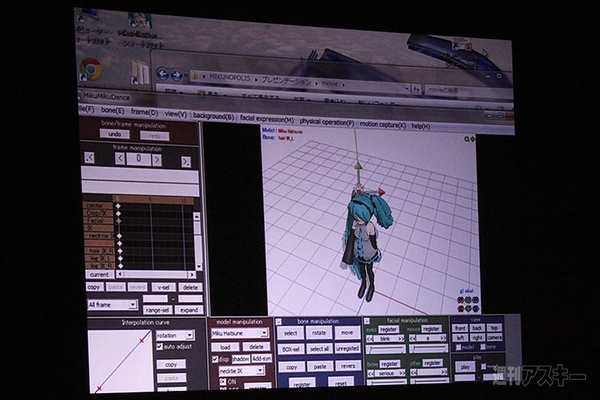Image resolution: width=600 pixels, height=400 pixels.
Task: Click the frame number field
Action: point(139,158)
